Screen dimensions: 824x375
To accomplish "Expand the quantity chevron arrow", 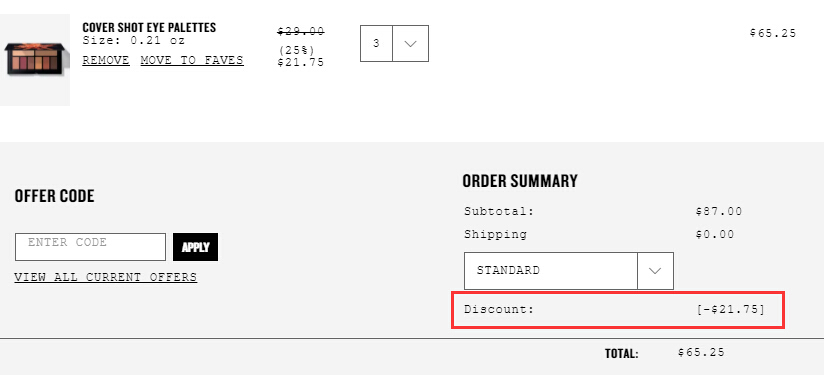I will (410, 44).
